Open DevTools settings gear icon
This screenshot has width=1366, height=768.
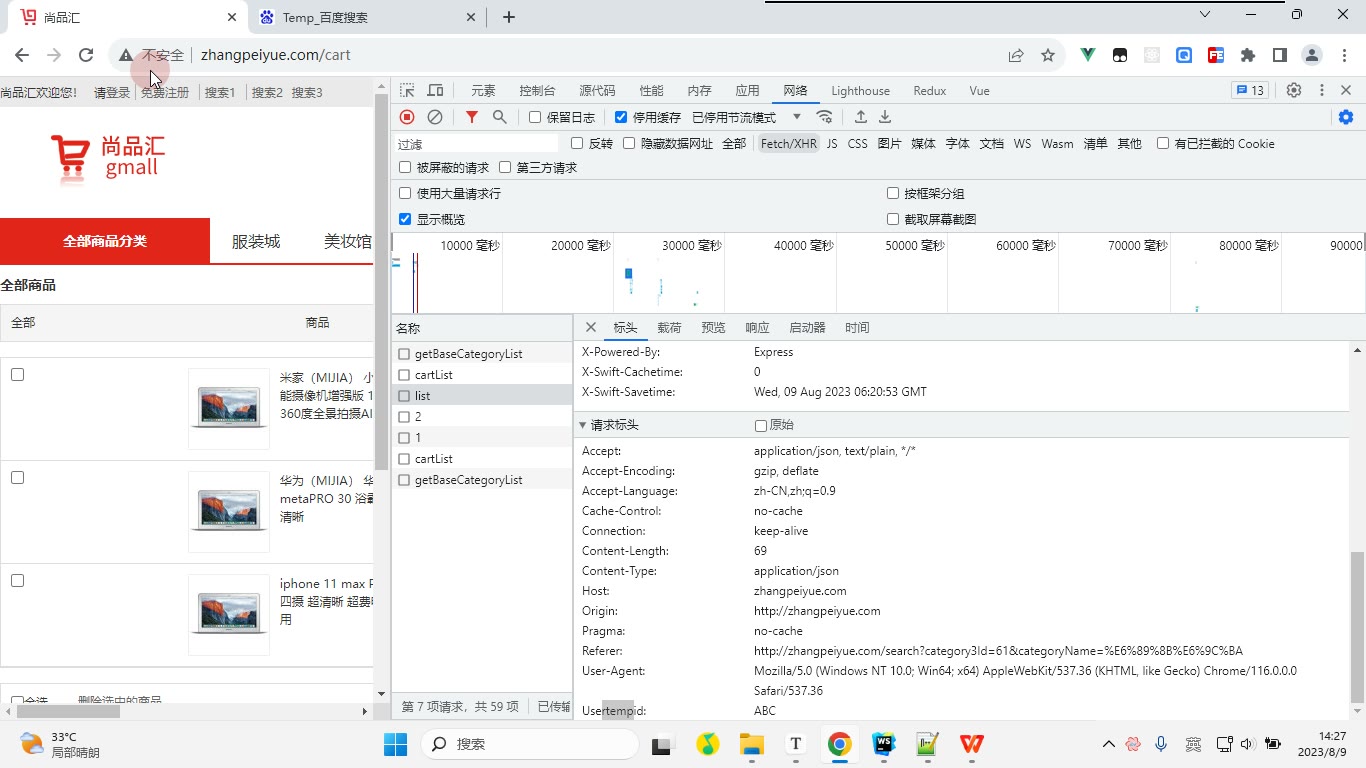[x=1294, y=90]
